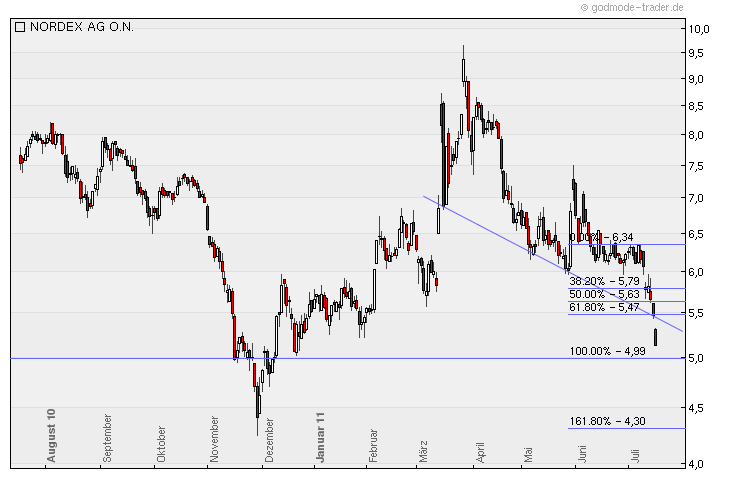Click the März time axis label

click(x=423, y=451)
